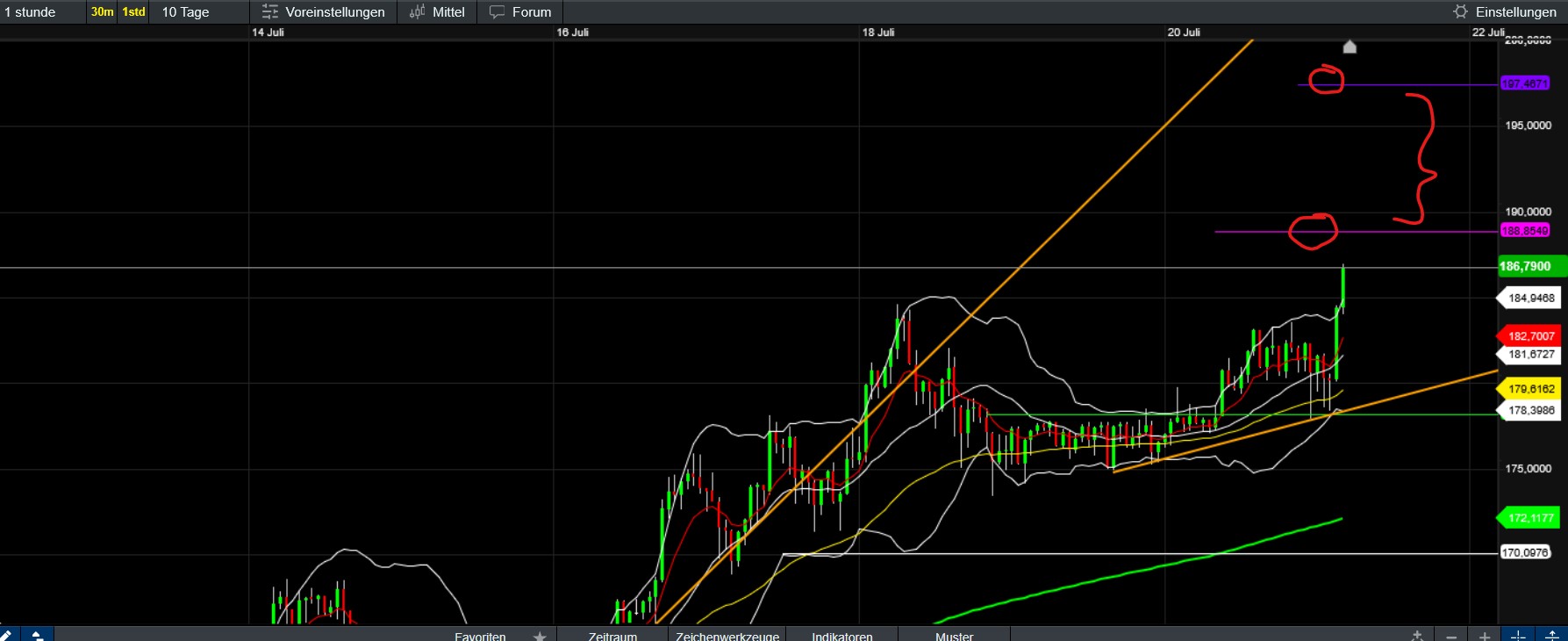Click the 18 Juli date label

878,32
